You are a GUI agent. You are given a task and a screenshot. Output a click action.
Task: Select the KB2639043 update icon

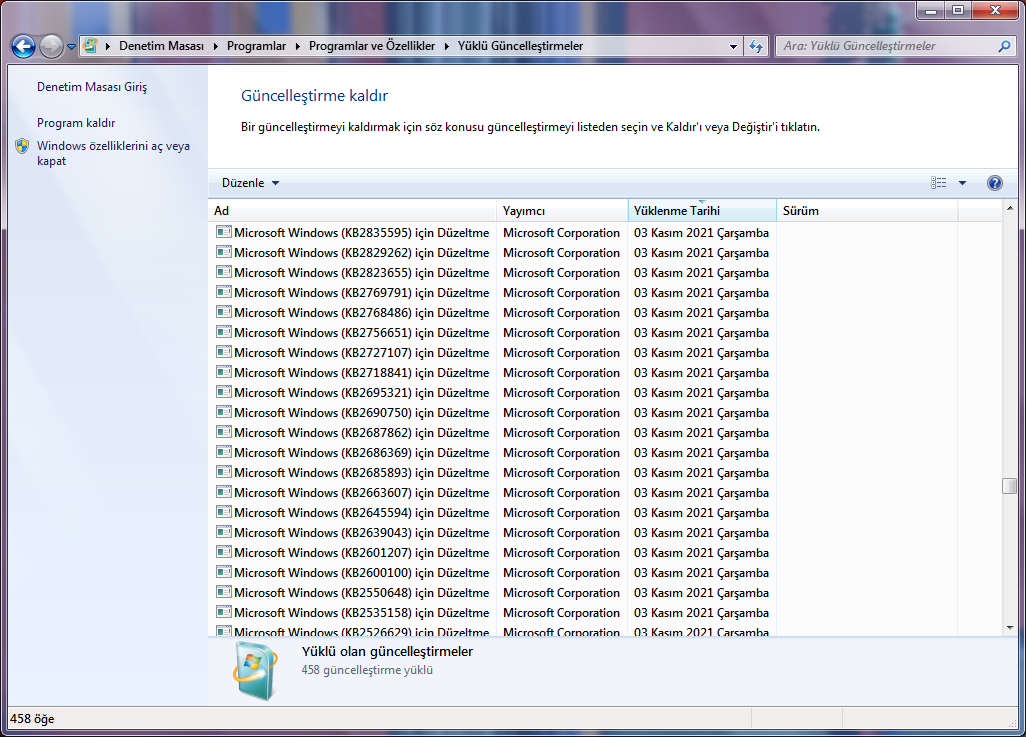coord(224,532)
